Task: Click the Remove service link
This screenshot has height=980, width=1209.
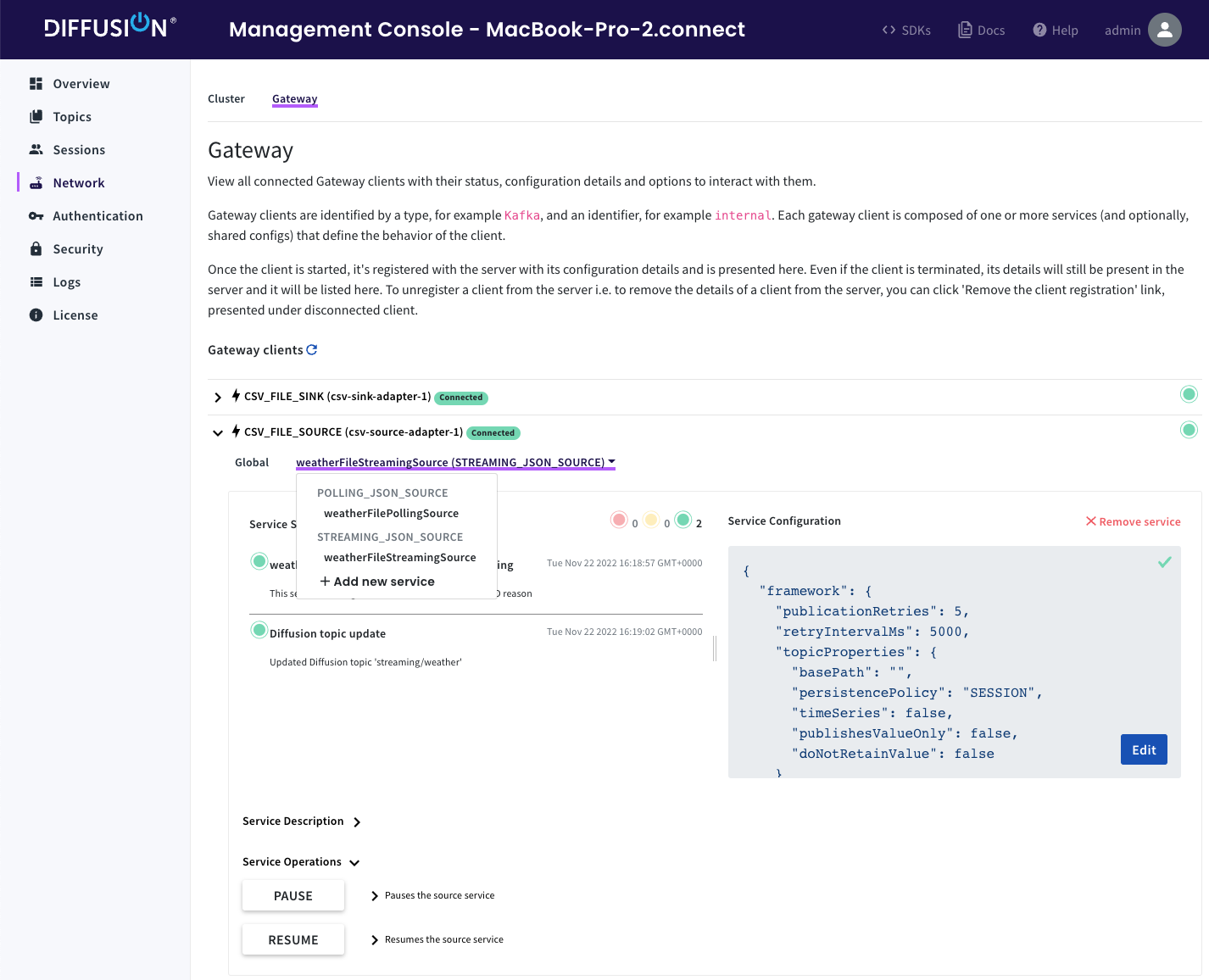Action: pos(1133,522)
